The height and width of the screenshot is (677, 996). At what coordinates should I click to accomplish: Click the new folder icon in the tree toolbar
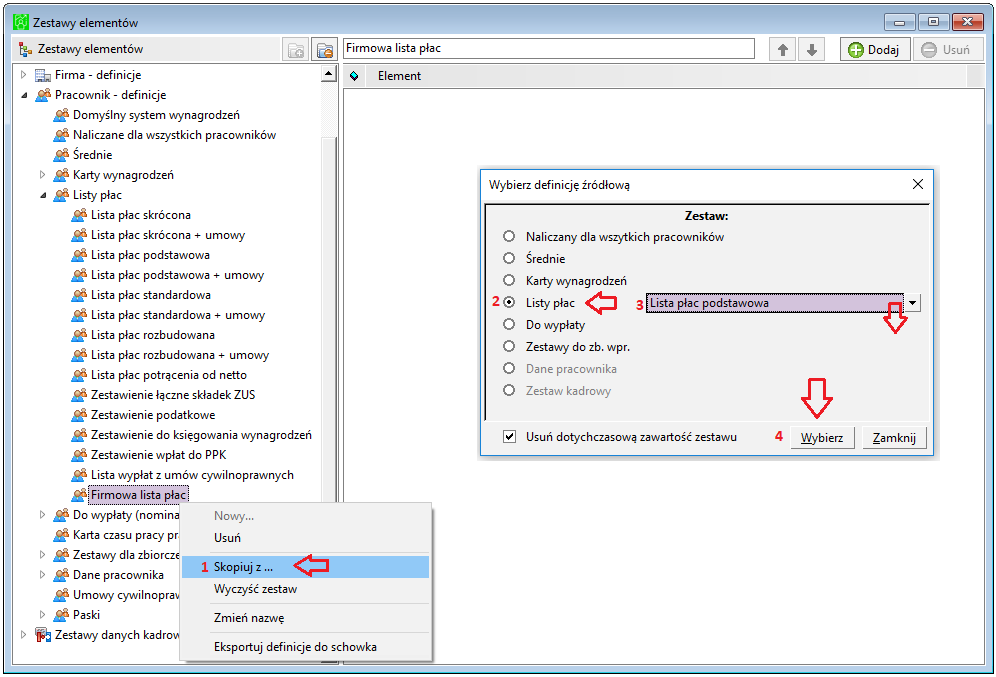[x=296, y=50]
